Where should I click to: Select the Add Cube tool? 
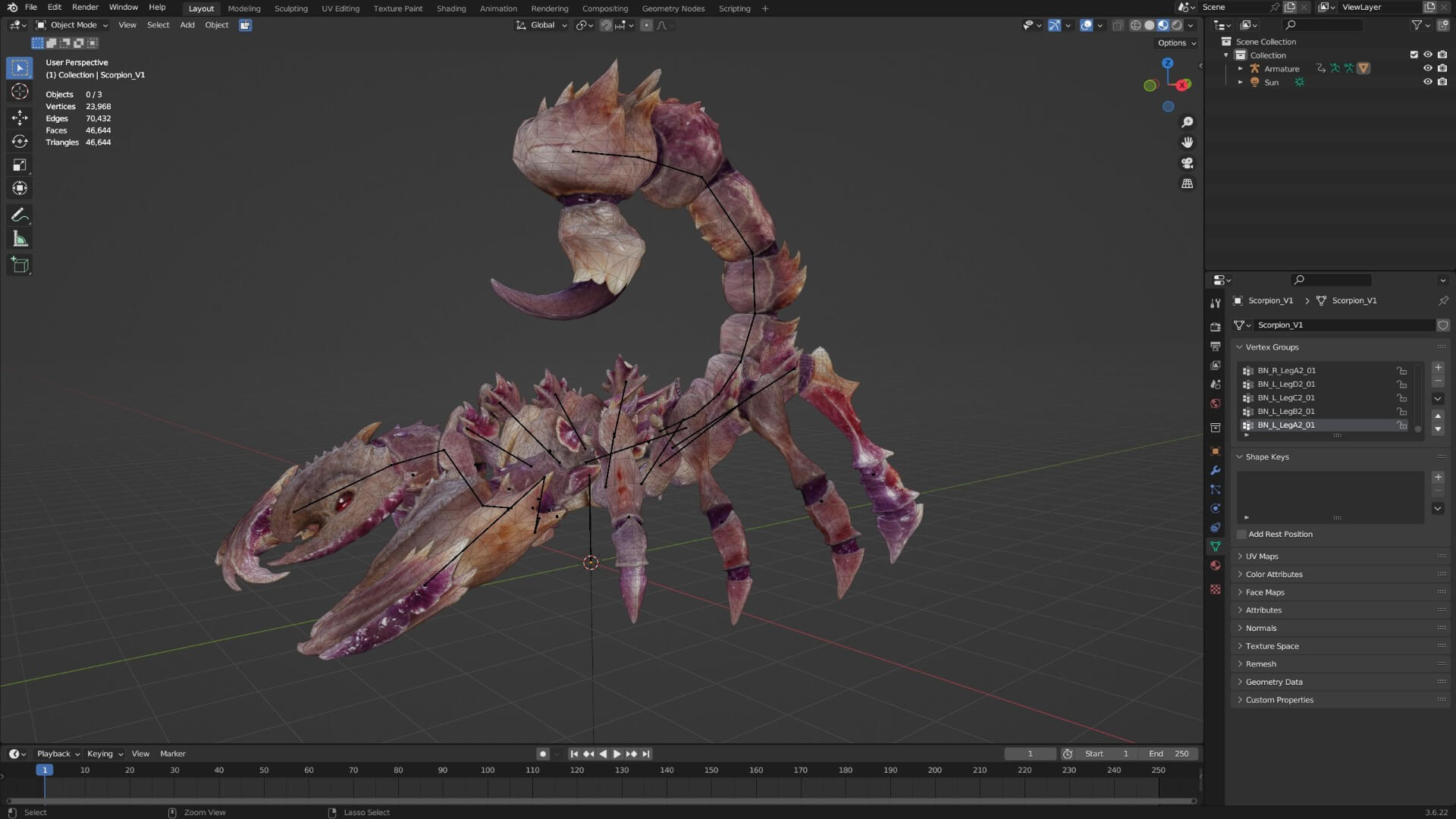tap(20, 265)
